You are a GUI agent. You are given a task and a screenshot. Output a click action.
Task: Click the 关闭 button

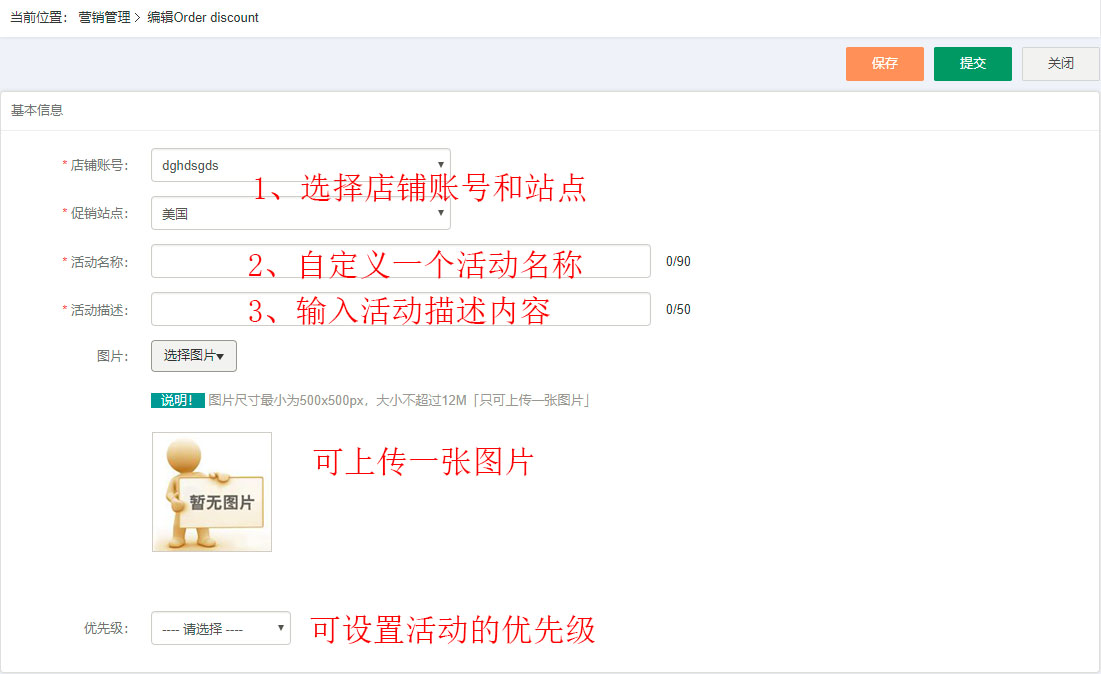tap(1060, 64)
